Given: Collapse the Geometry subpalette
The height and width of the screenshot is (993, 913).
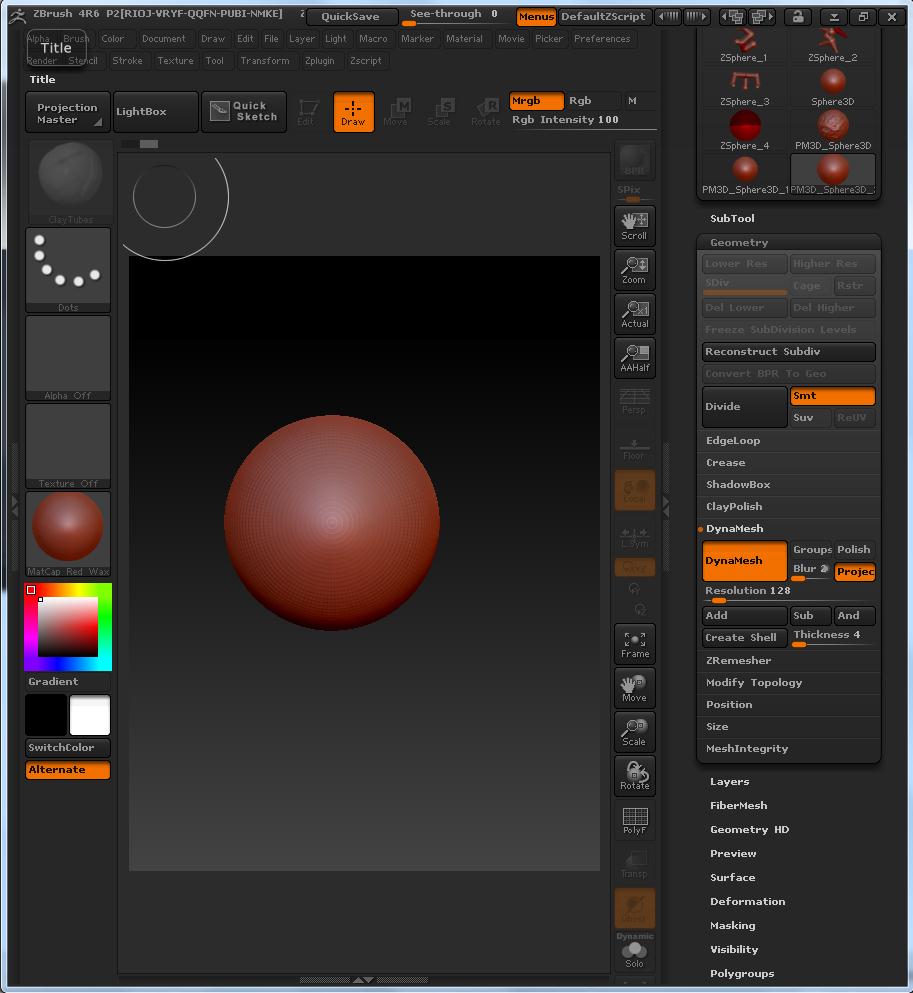Looking at the screenshot, I should [738, 242].
